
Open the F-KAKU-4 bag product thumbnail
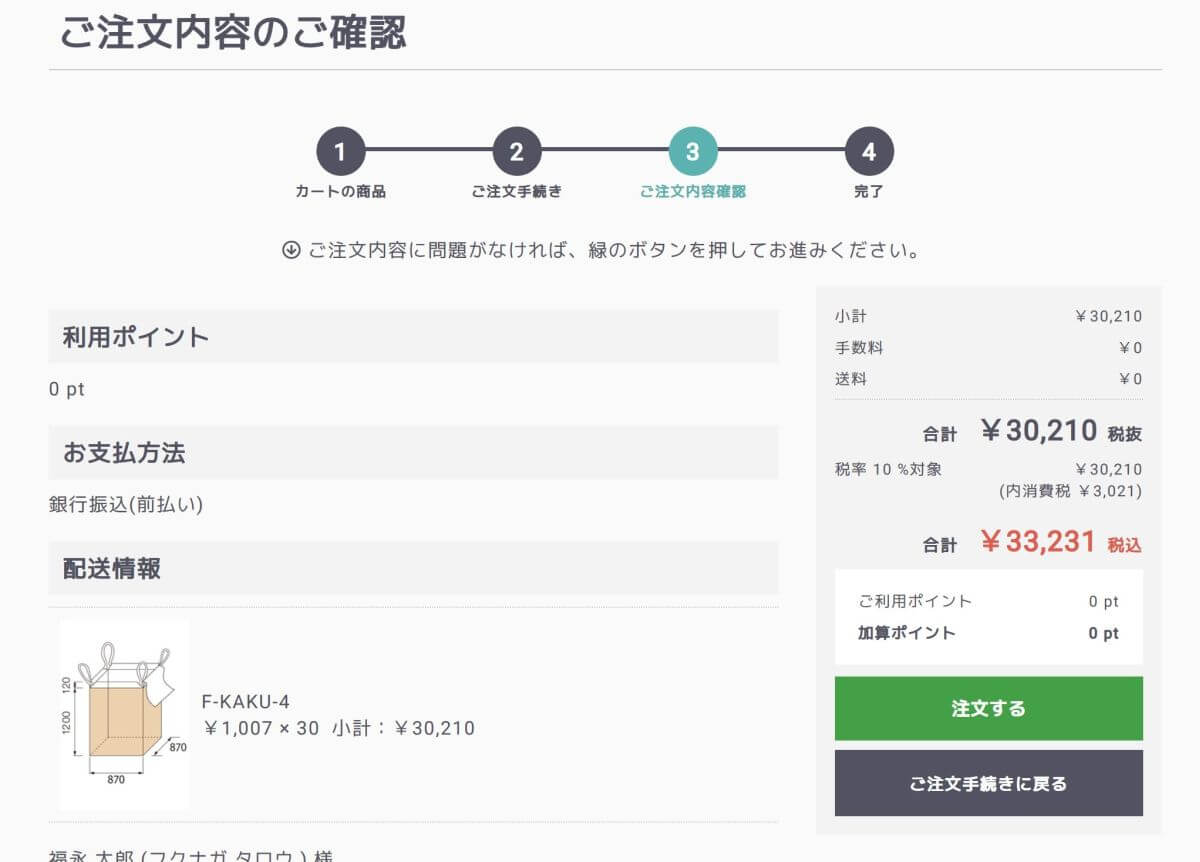pos(124,714)
